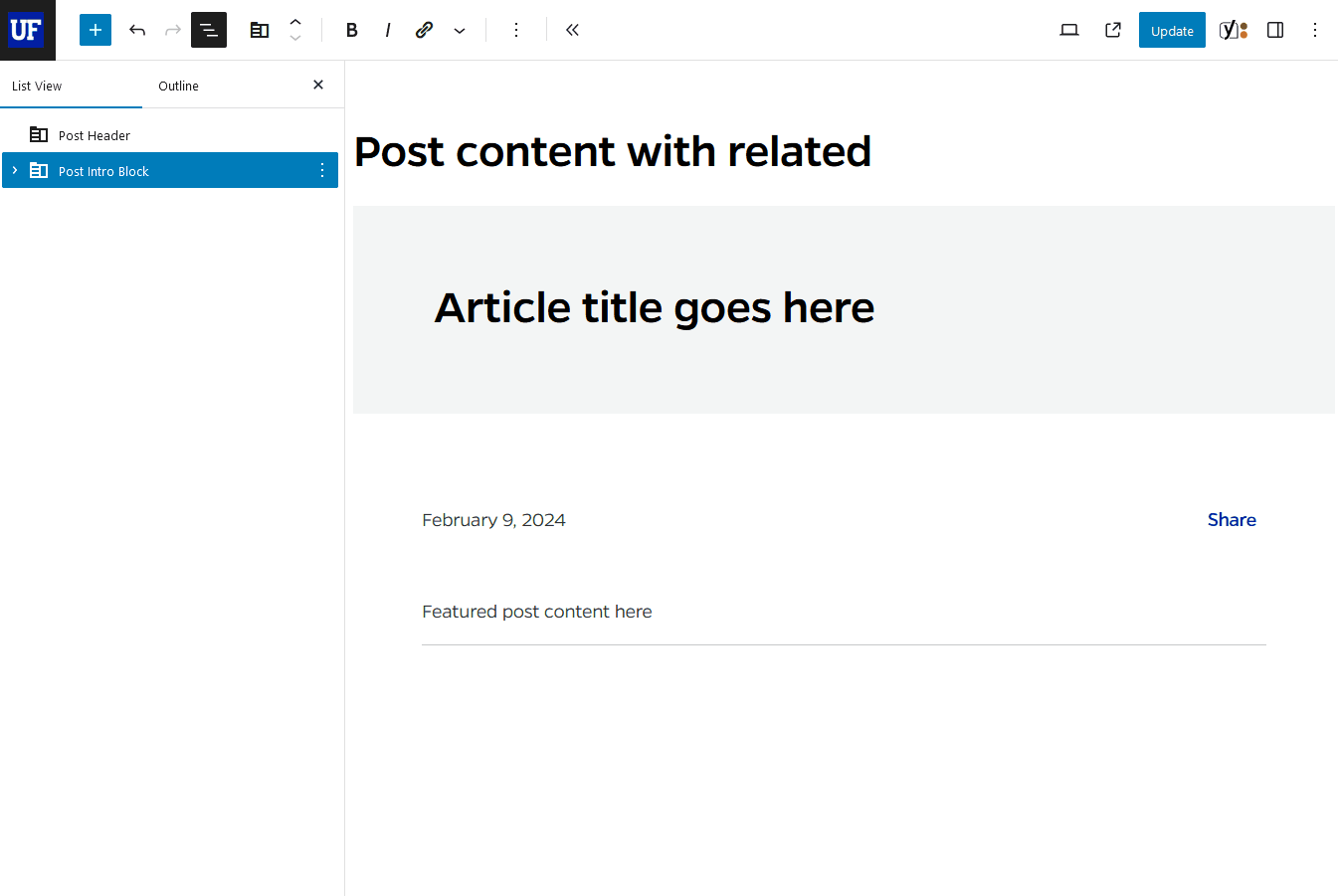Open more rich text formatting options chevron
The image size is (1338, 896).
point(459,30)
